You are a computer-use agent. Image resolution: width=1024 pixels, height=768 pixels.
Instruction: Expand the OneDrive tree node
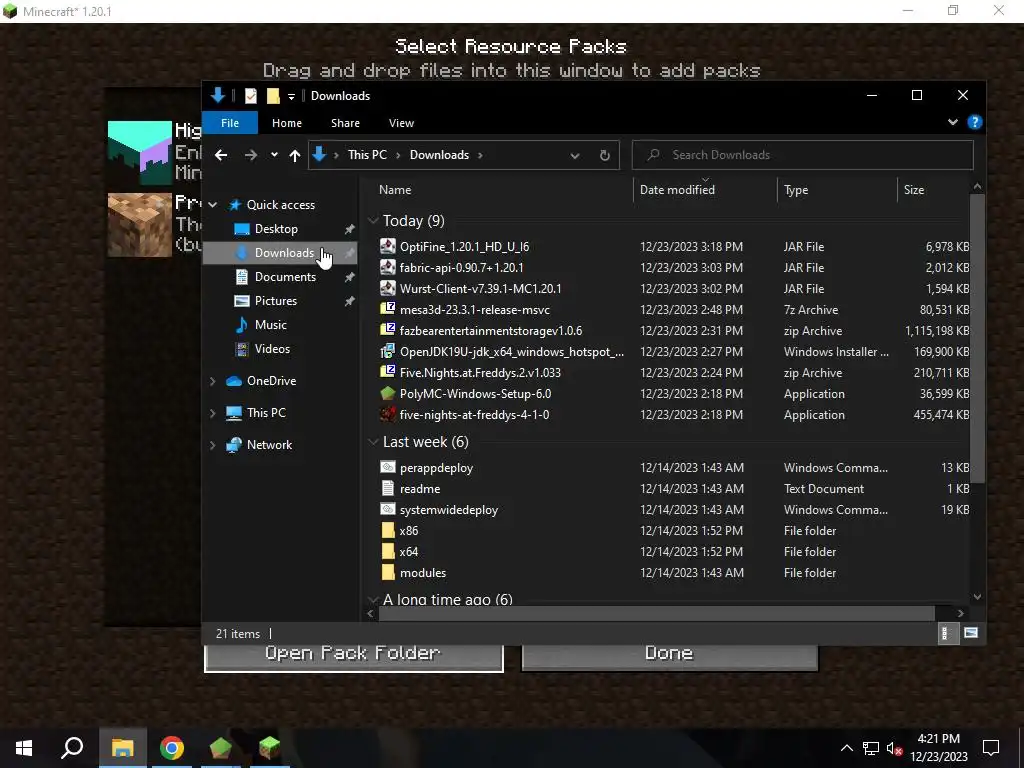click(x=213, y=381)
